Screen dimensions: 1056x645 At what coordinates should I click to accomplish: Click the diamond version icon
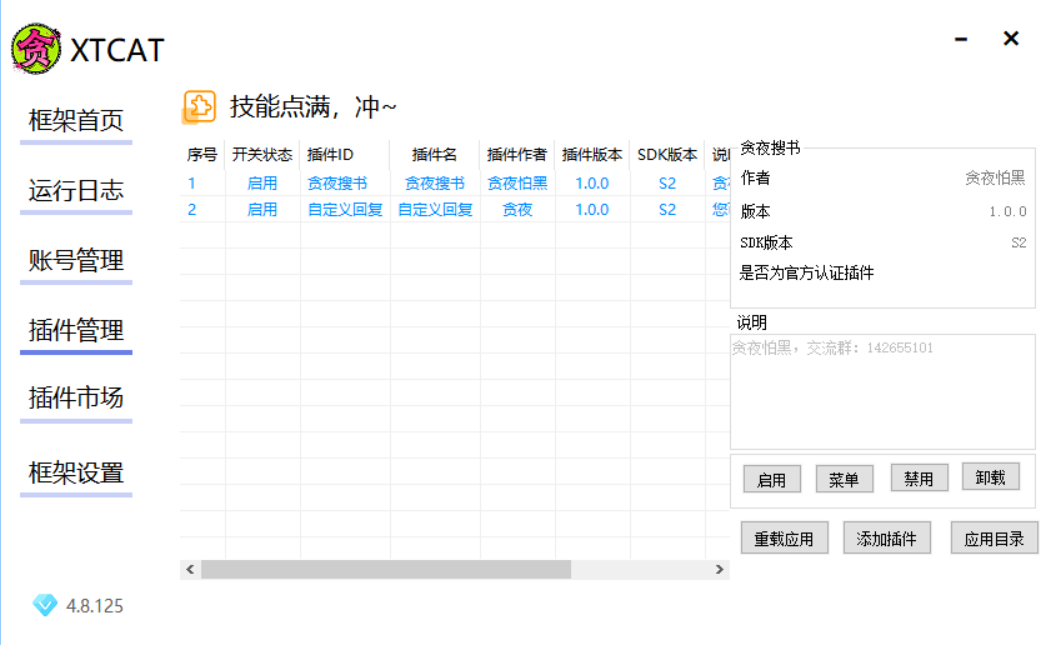click(45, 605)
